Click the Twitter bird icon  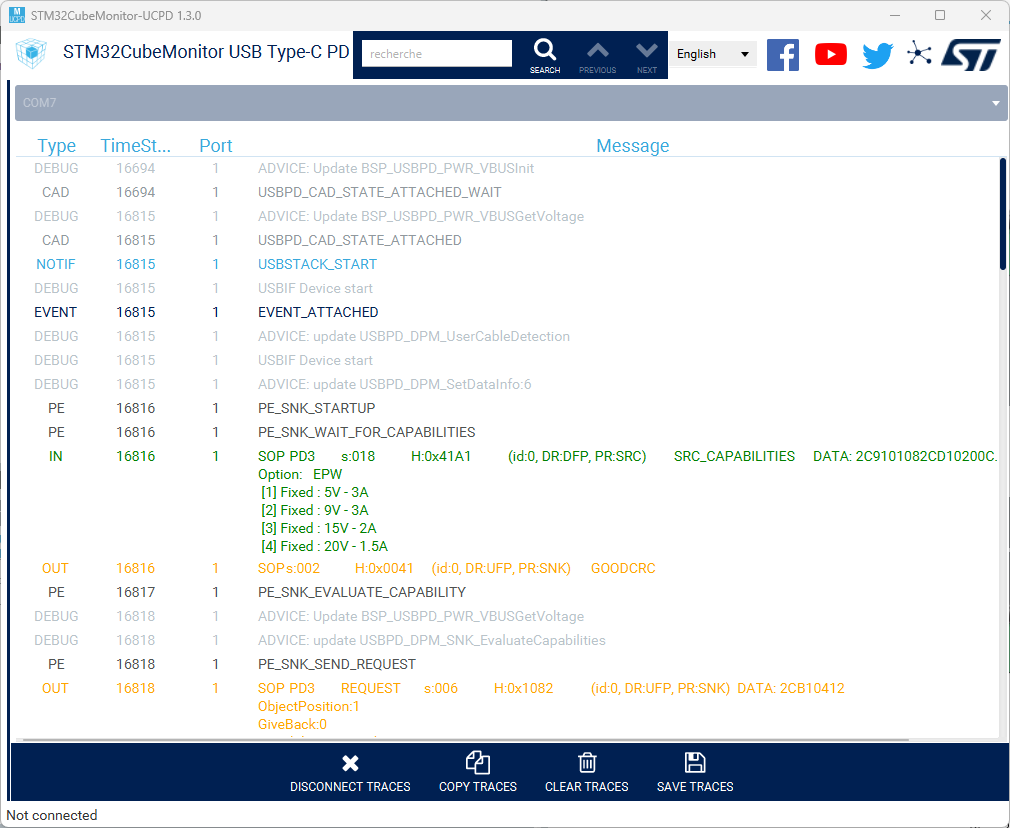[877, 54]
